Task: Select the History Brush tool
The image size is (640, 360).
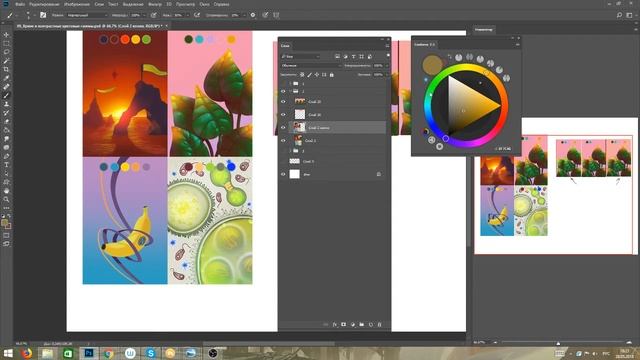Action: (6, 113)
